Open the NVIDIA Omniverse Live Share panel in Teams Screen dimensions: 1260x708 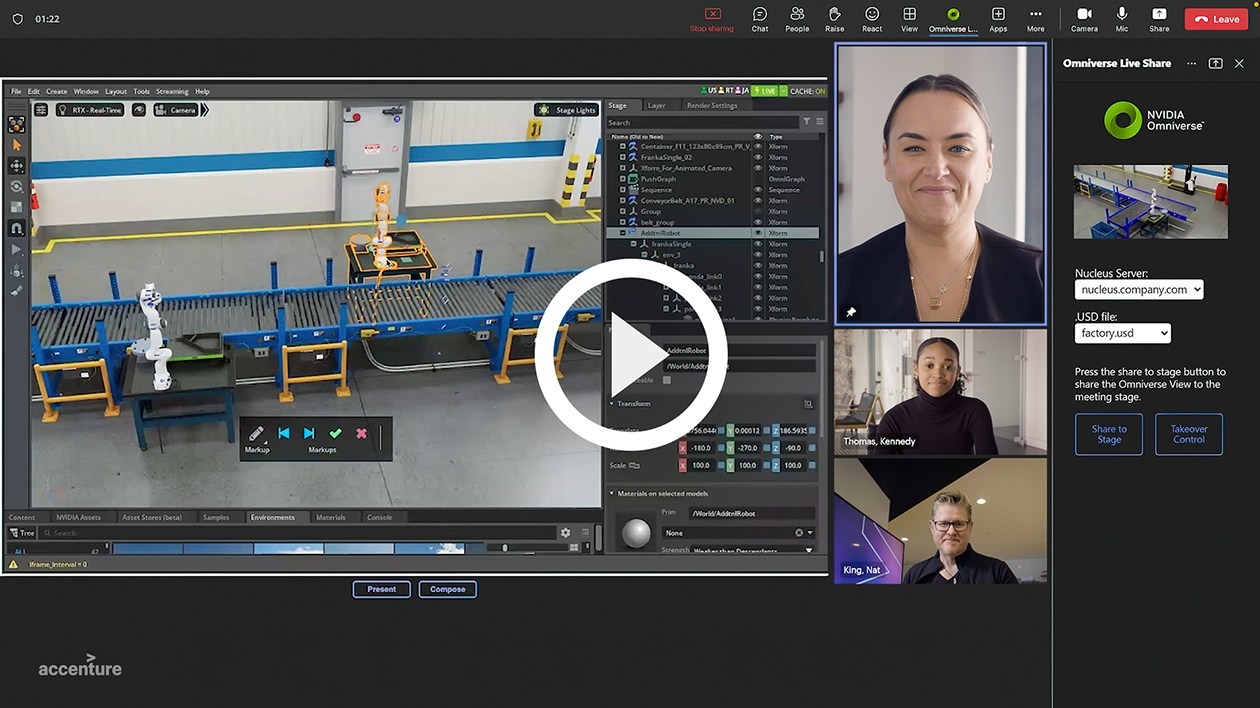coord(952,18)
